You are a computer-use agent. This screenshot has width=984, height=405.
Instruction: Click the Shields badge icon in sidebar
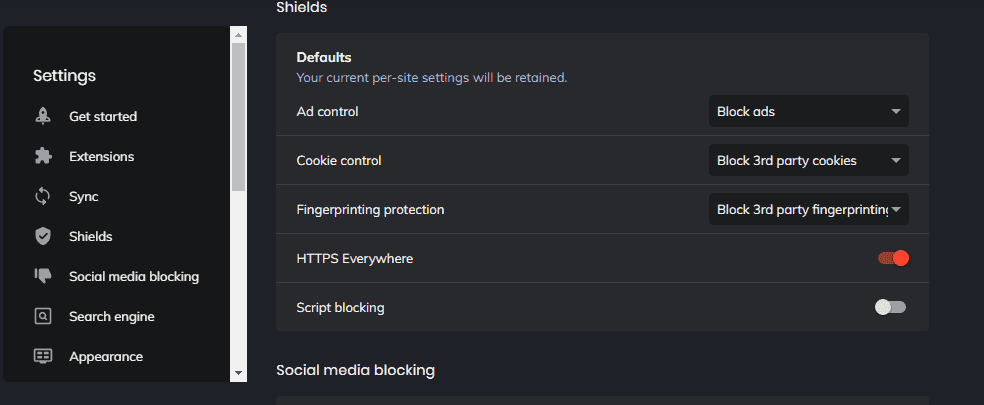tap(43, 237)
